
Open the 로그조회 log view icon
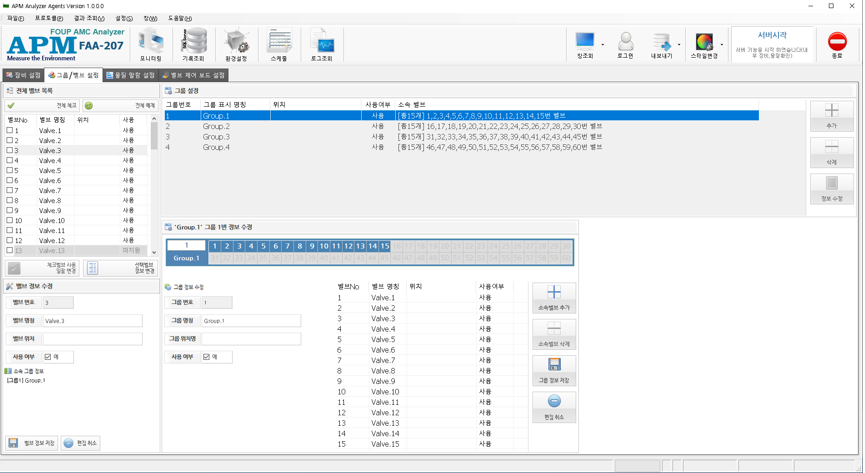click(x=321, y=45)
